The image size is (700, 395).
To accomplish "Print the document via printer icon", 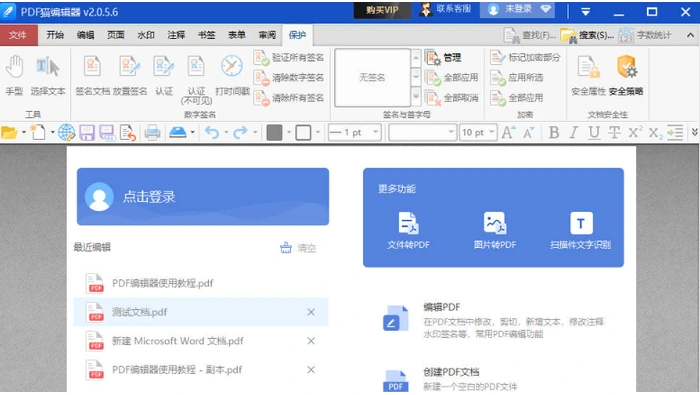I will coord(152,133).
